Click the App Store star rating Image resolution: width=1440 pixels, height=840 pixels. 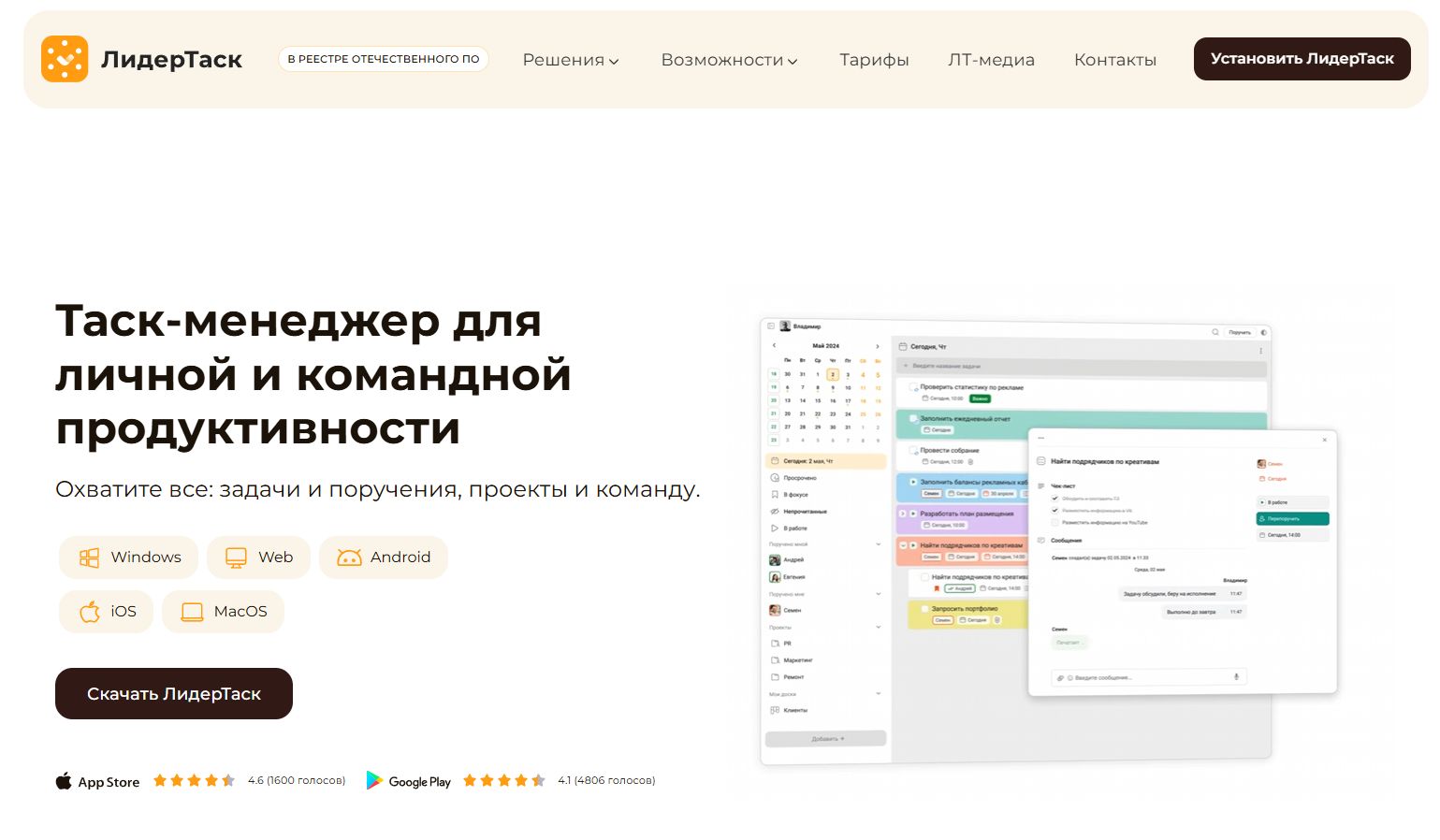(194, 780)
